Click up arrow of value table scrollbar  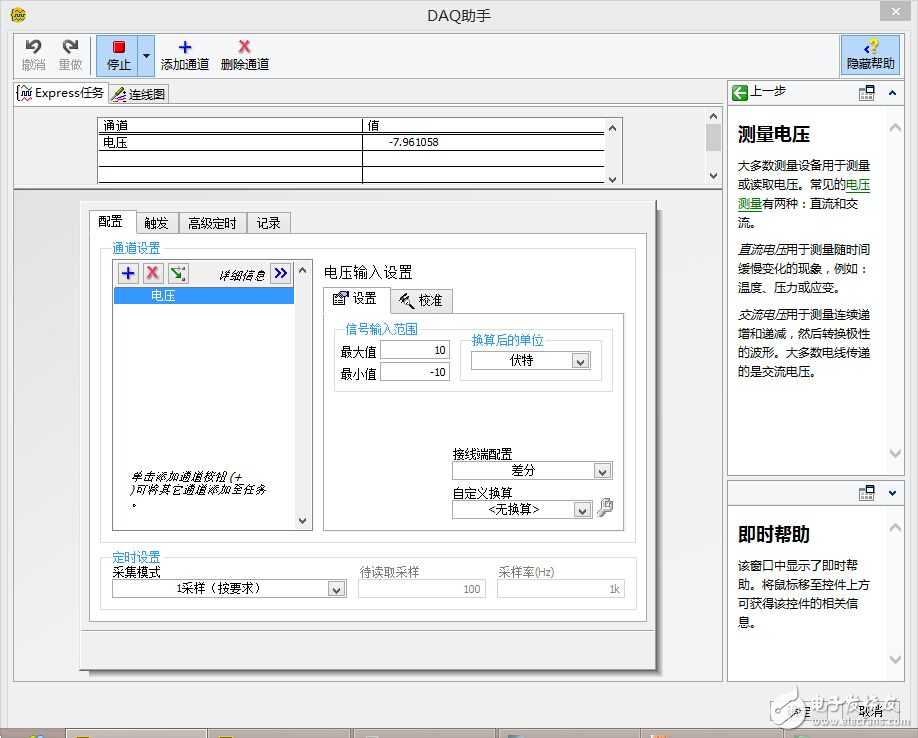(x=612, y=128)
